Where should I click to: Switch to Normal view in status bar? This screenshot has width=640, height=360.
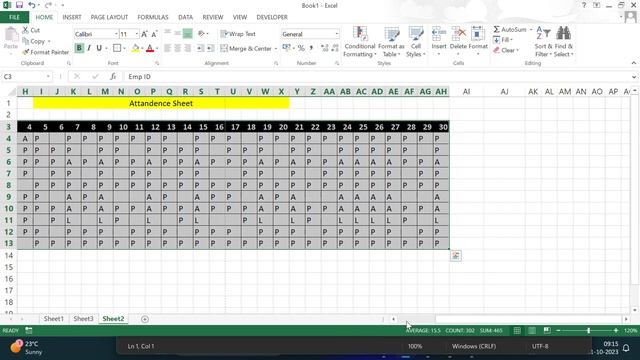pyautogui.click(x=517, y=331)
